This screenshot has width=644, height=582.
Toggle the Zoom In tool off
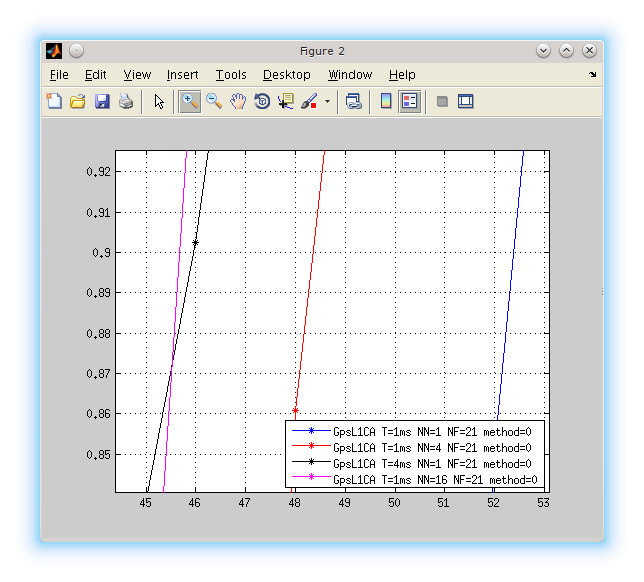[190, 101]
